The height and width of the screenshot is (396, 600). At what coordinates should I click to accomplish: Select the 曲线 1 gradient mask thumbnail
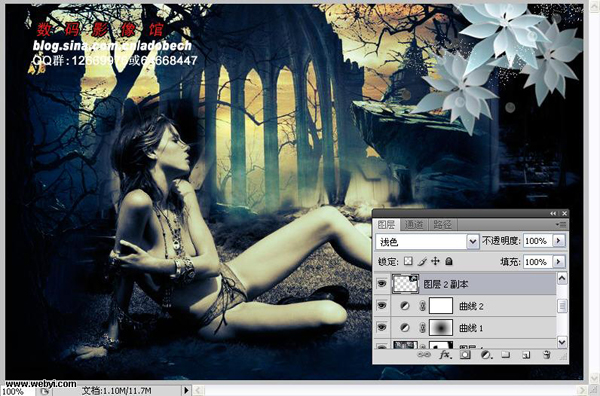441,328
